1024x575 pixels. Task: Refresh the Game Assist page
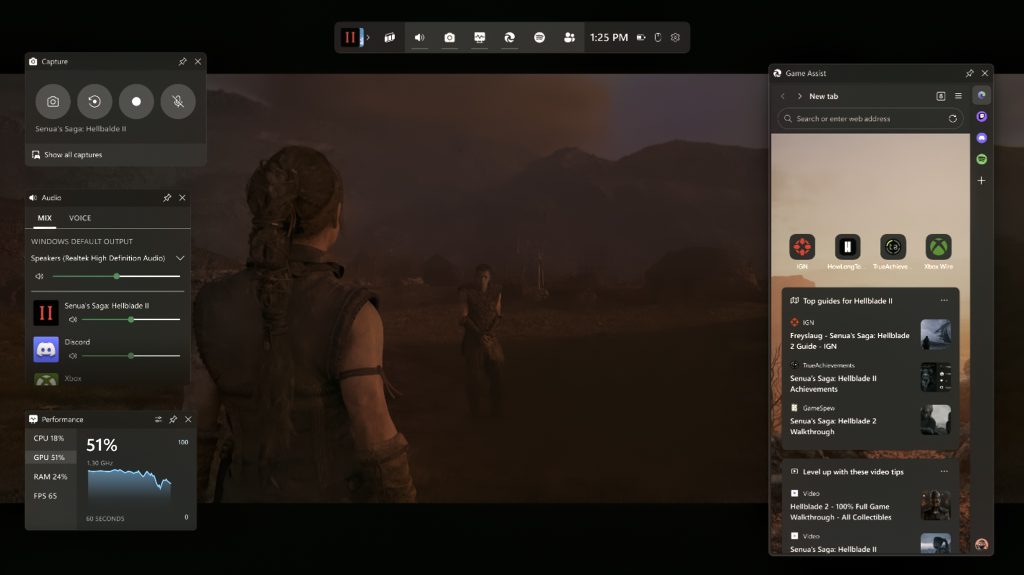click(x=953, y=119)
